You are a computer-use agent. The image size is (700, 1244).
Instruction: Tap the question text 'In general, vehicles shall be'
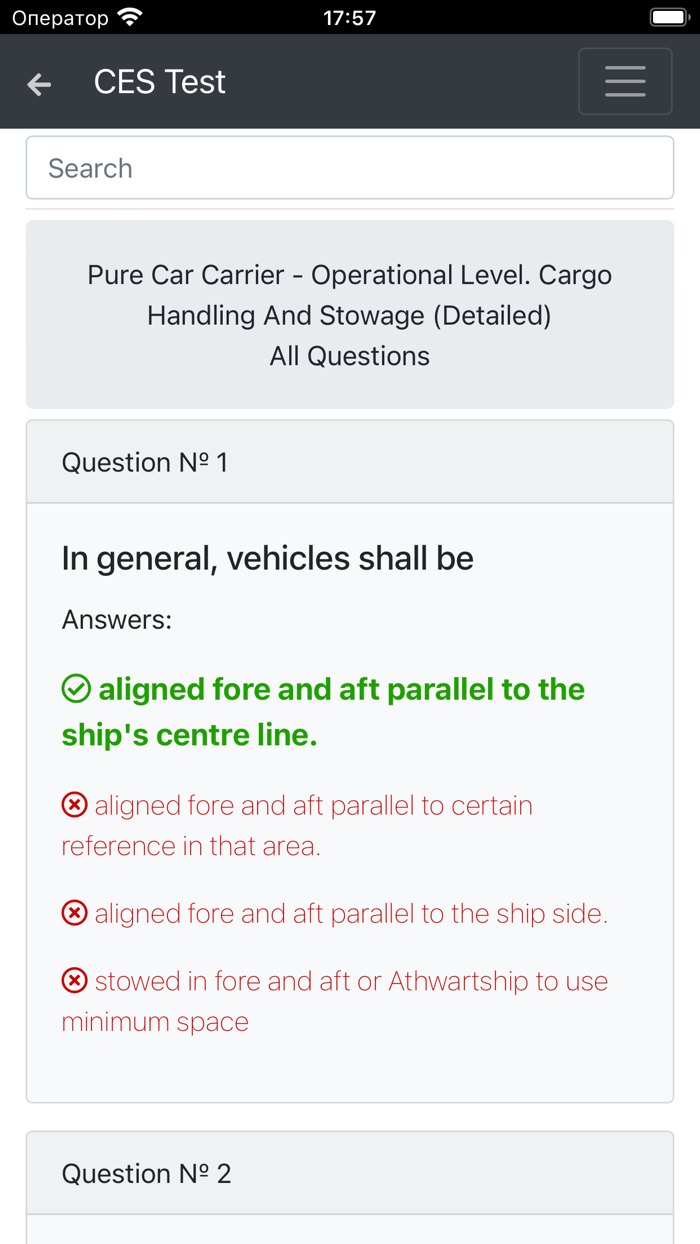coord(267,558)
